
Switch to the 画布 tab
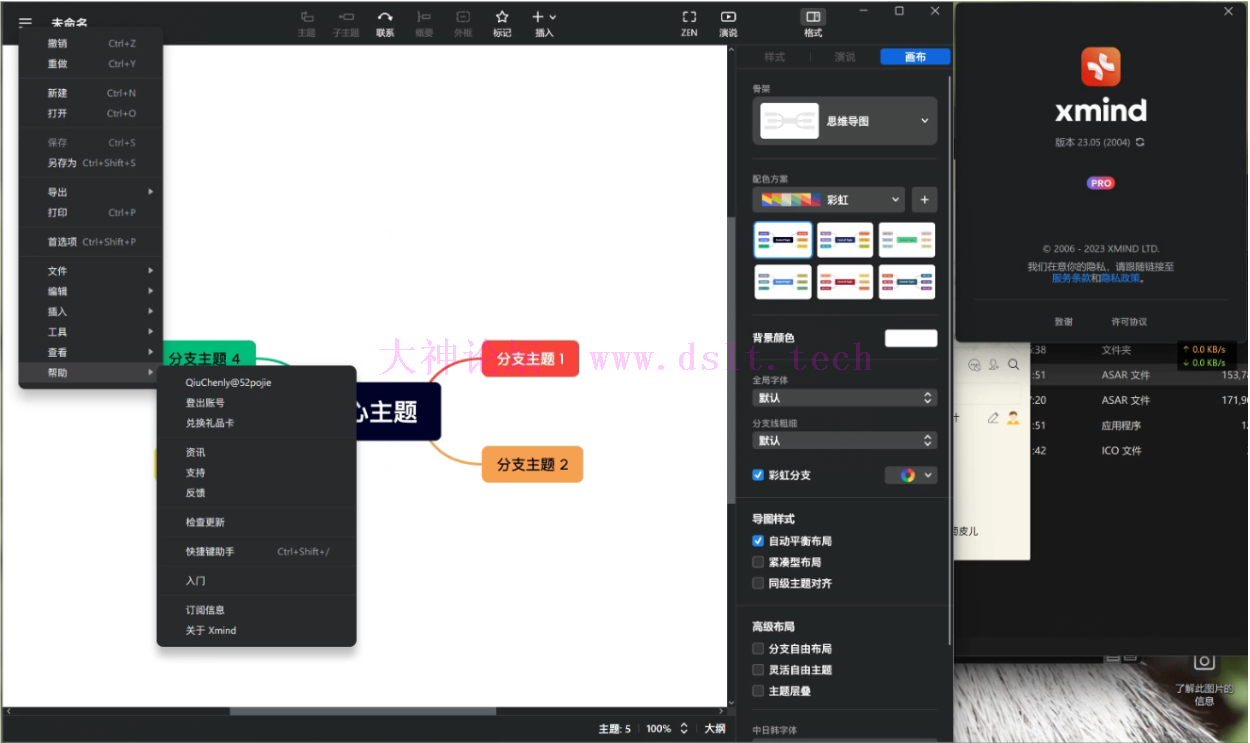(x=915, y=57)
